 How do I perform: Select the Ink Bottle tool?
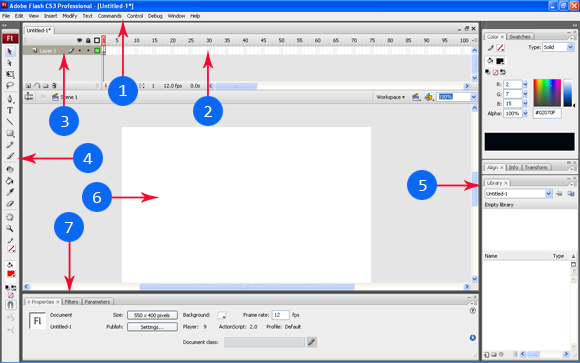click(10, 169)
